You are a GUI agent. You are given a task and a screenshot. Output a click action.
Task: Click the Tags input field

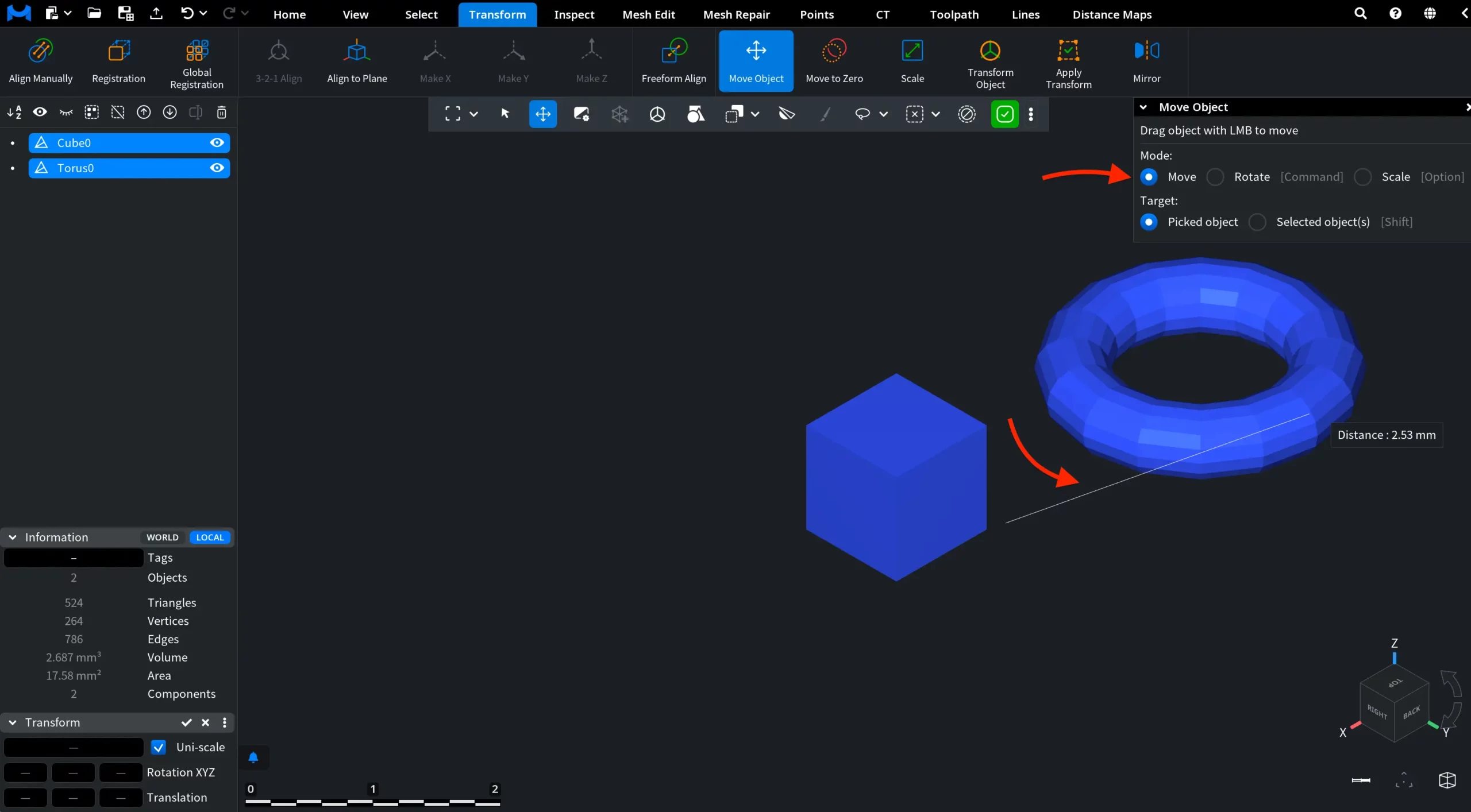click(x=74, y=558)
